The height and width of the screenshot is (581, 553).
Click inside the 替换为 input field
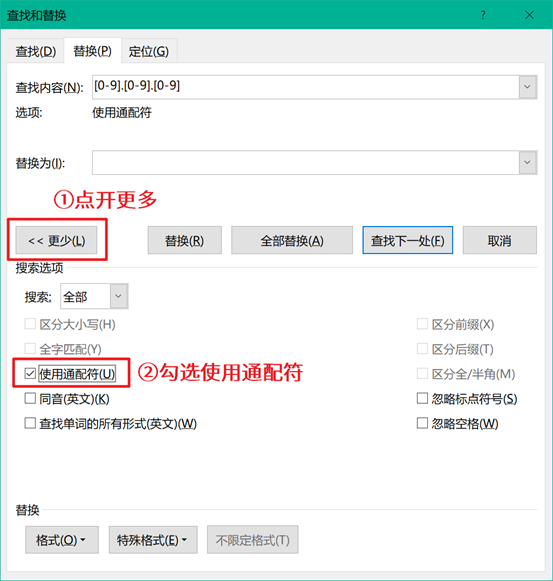pyautogui.click(x=305, y=162)
